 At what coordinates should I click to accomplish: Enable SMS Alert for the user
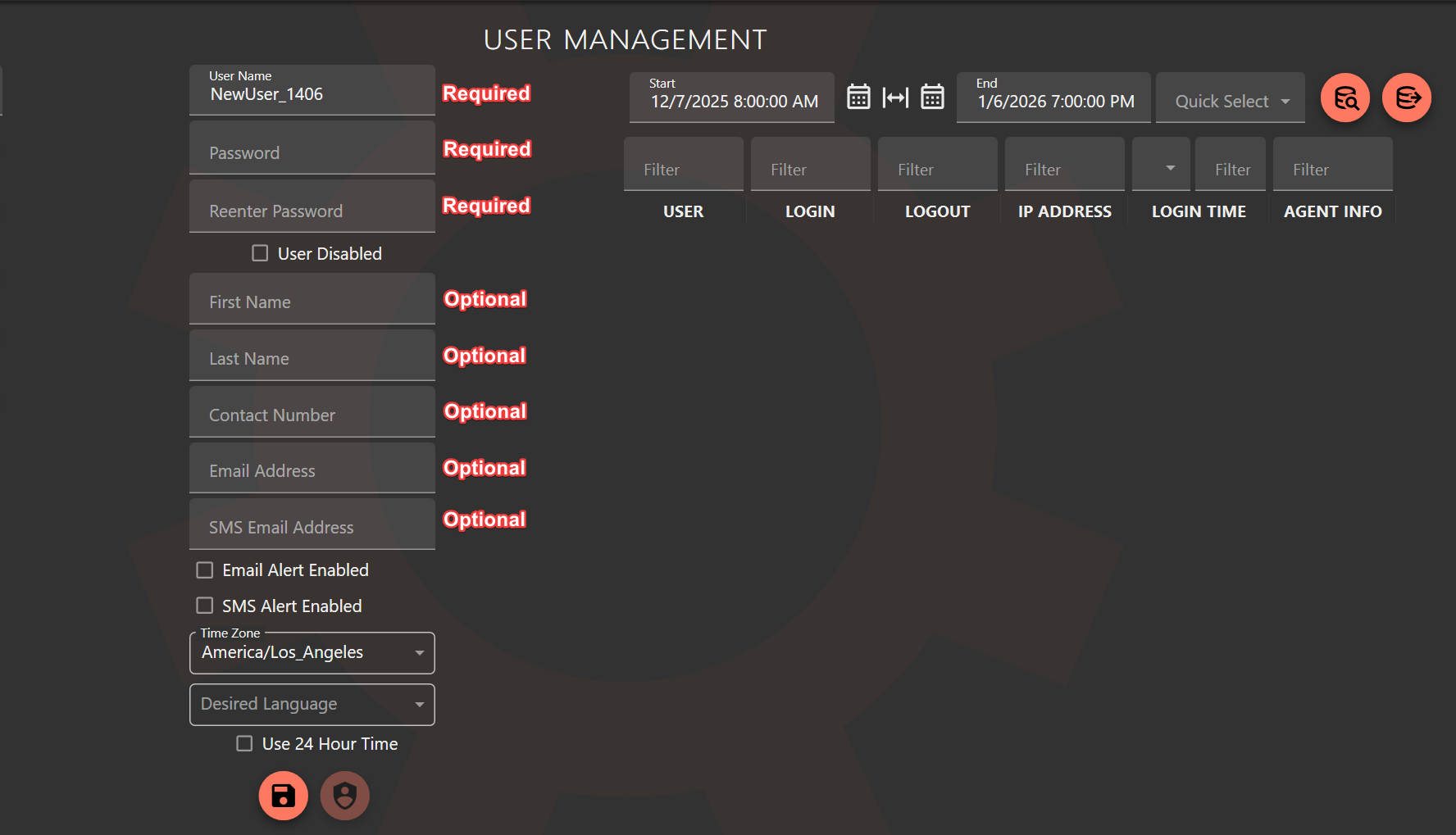click(204, 606)
